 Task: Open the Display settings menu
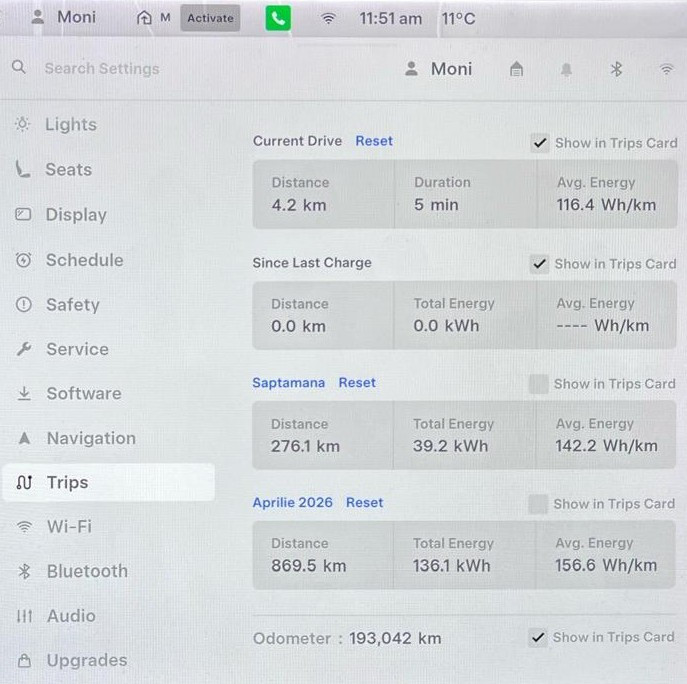(75, 214)
